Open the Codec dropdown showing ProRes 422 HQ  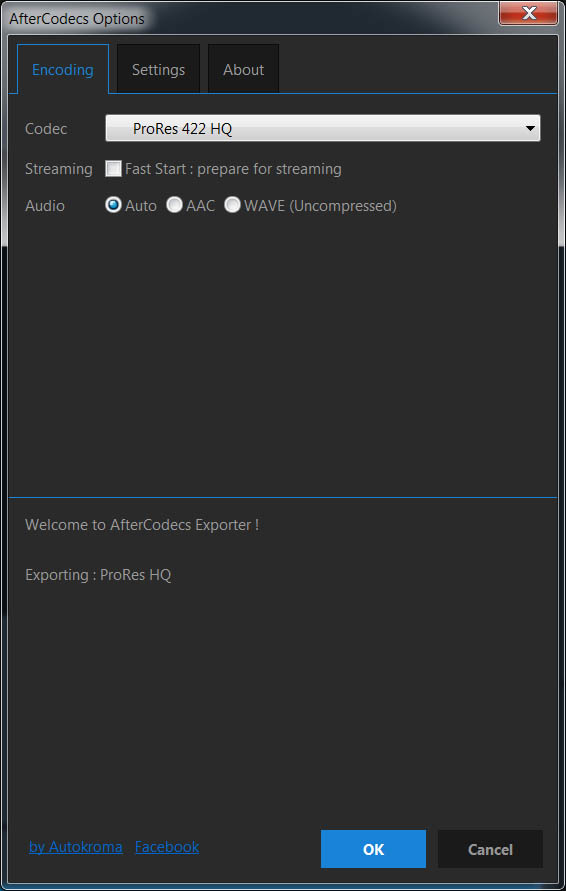[323, 128]
